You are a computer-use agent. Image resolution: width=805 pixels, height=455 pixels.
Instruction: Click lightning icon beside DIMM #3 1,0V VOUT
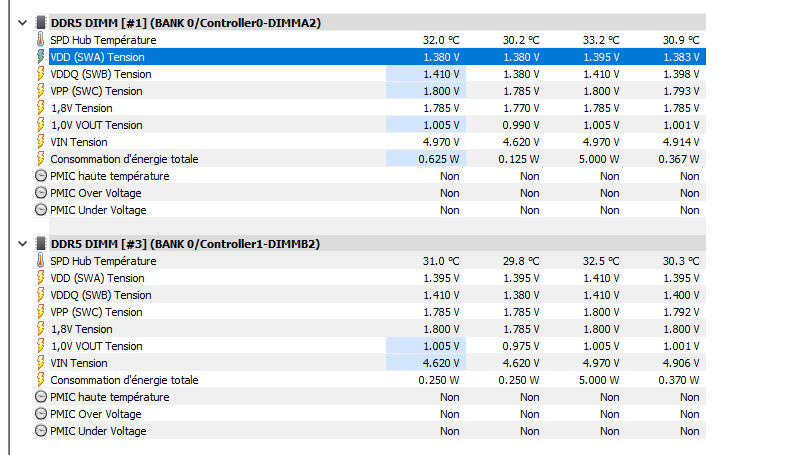click(41, 345)
